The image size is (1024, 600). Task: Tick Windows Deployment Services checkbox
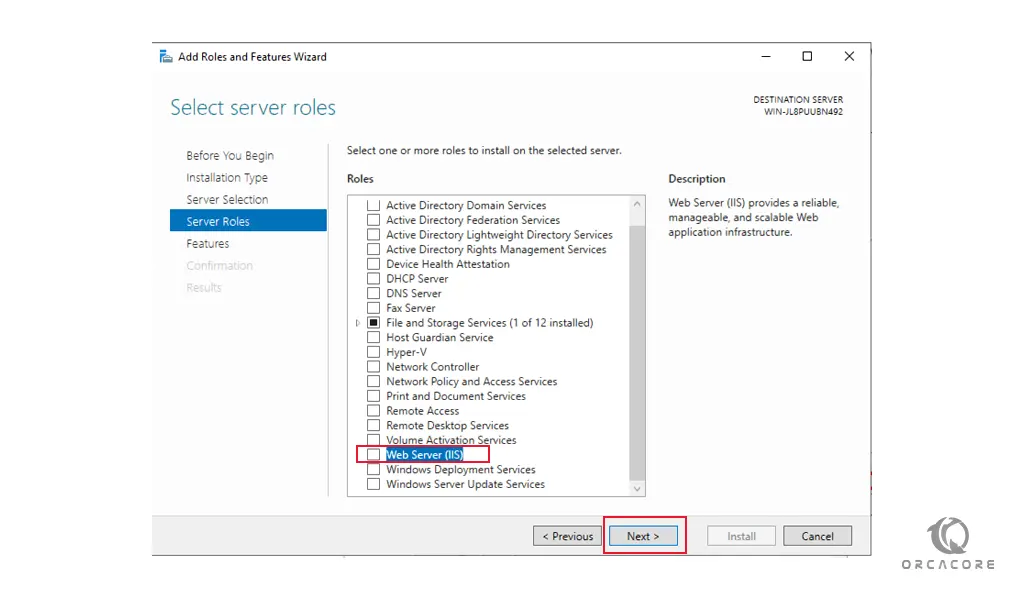[x=373, y=469]
